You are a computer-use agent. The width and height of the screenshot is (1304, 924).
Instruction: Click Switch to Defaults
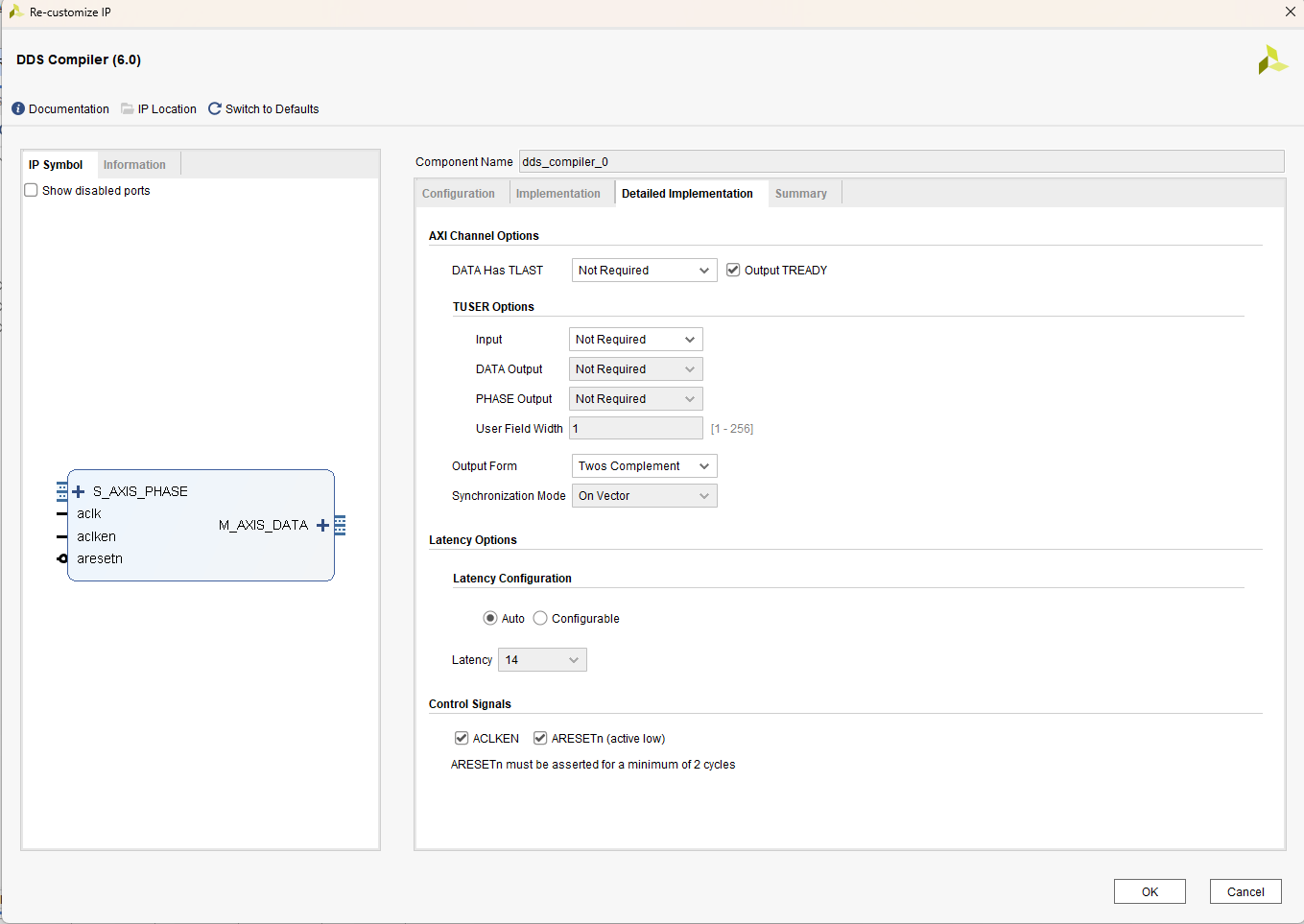point(273,109)
